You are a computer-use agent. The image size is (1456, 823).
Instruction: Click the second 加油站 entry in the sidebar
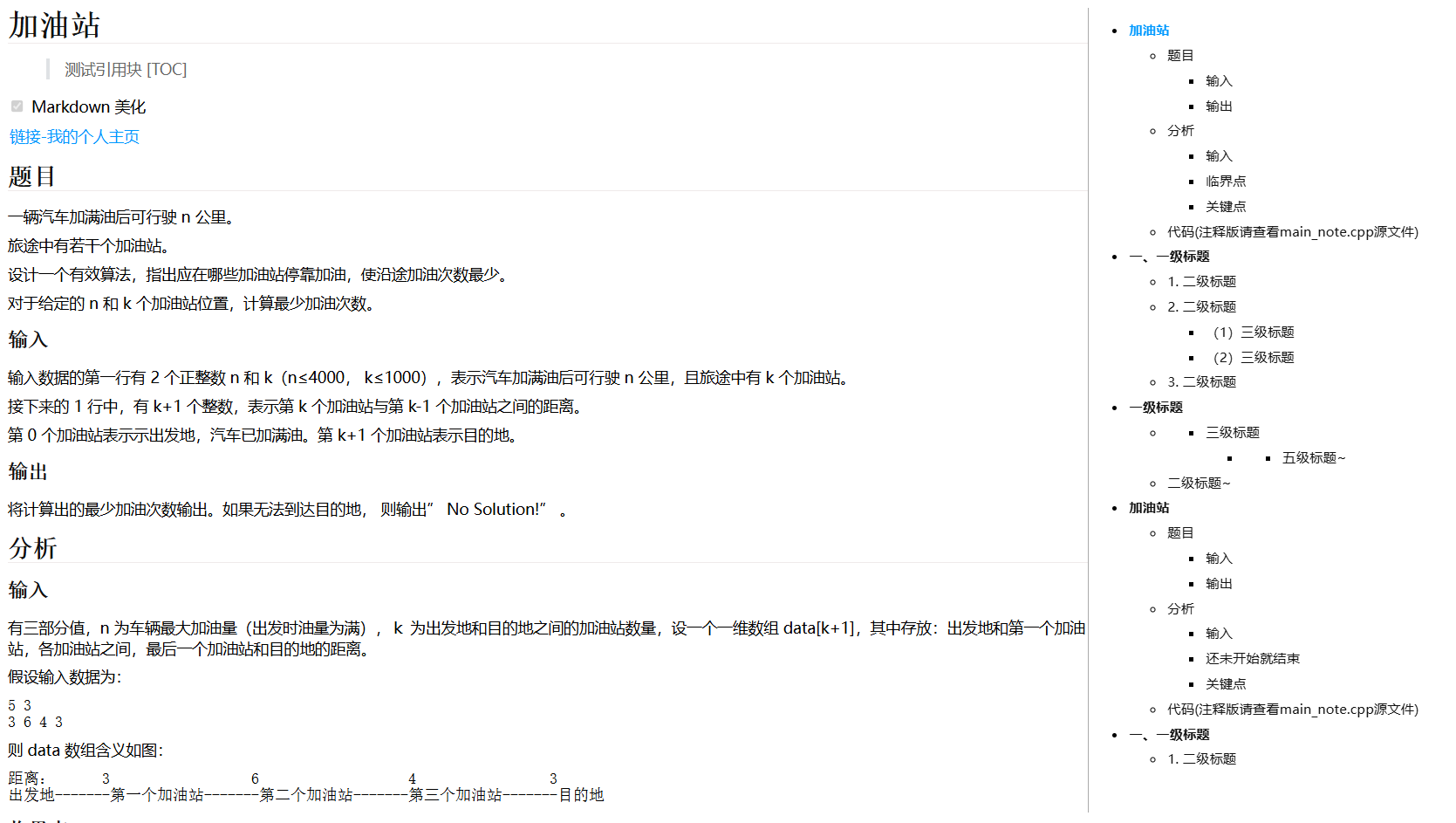click(x=1149, y=507)
